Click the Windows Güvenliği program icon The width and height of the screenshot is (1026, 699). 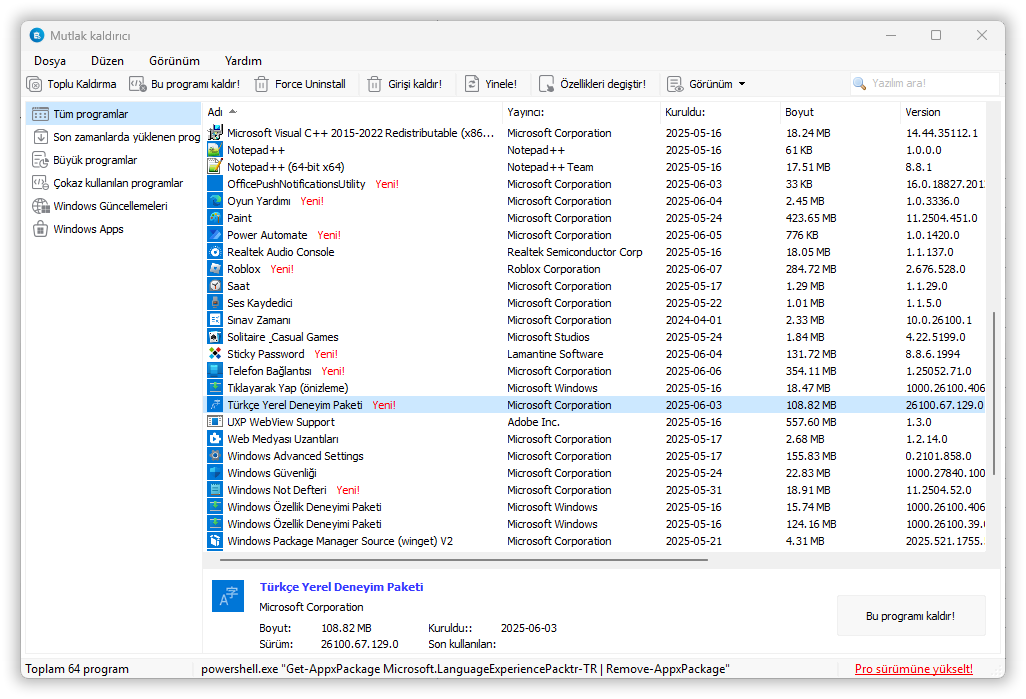215,473
